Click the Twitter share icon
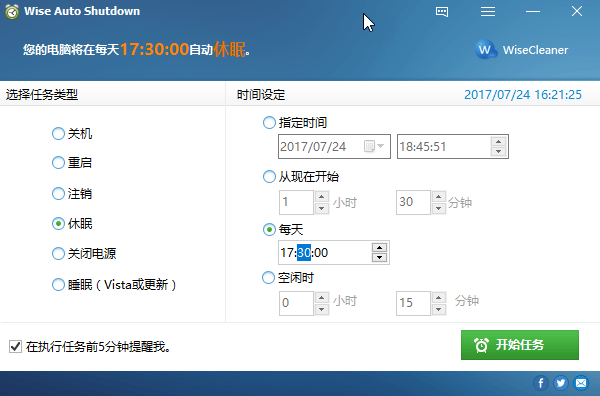The image size is (600, 396). coord(561,383)
